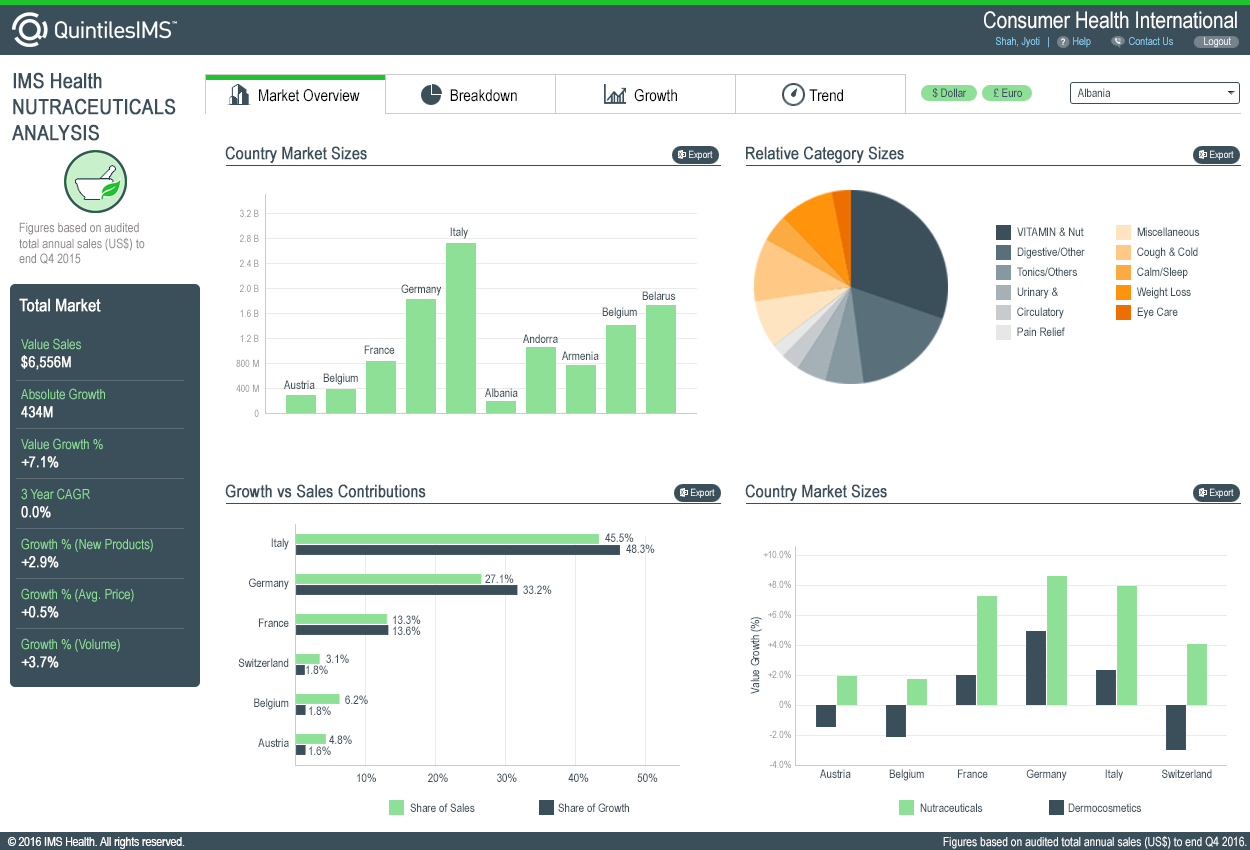The width and height of the screenshot is (1250, 850).
Task: Click the Growth % (Volume) value +3.7%
Action: [40, 663]
